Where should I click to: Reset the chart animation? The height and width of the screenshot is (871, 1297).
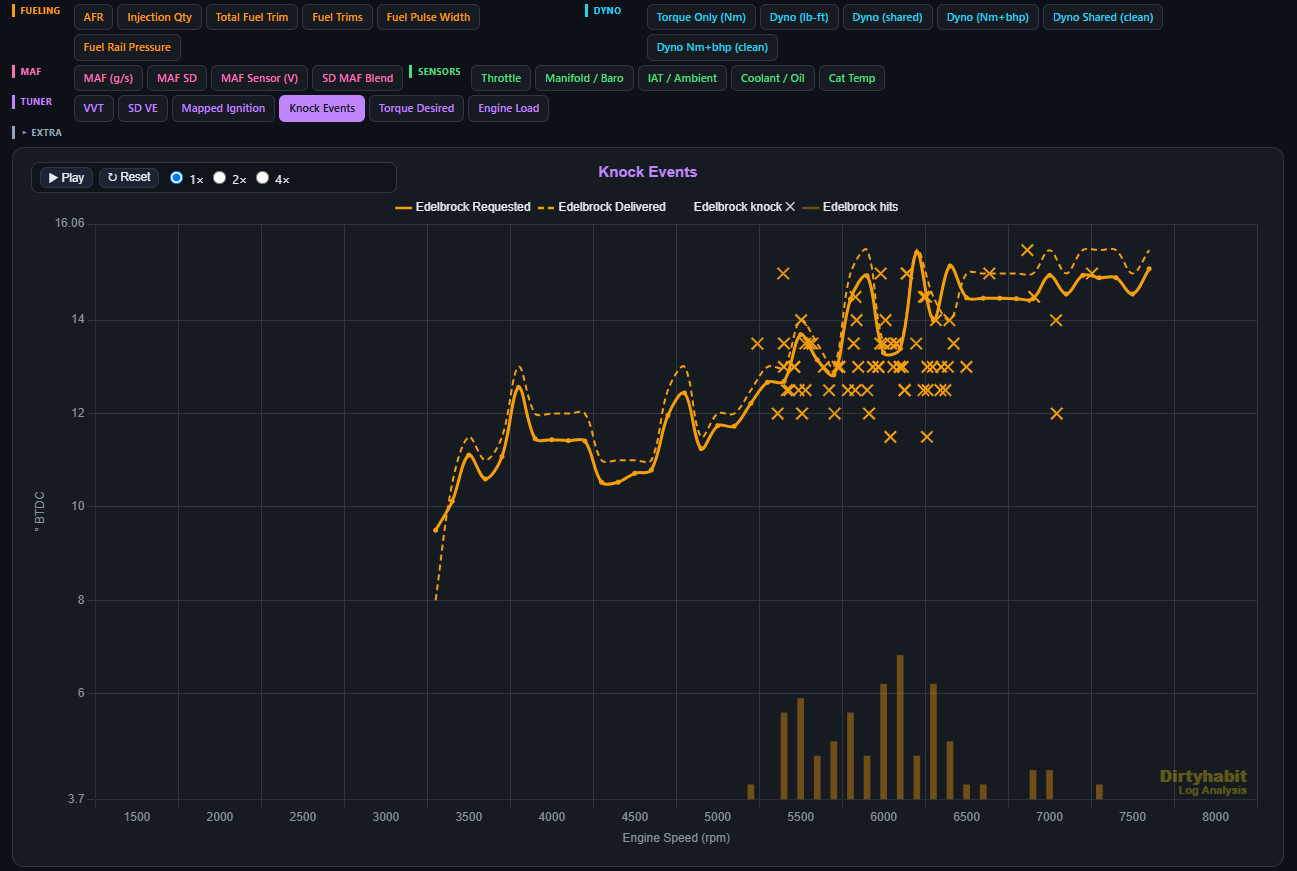[129, 177]
